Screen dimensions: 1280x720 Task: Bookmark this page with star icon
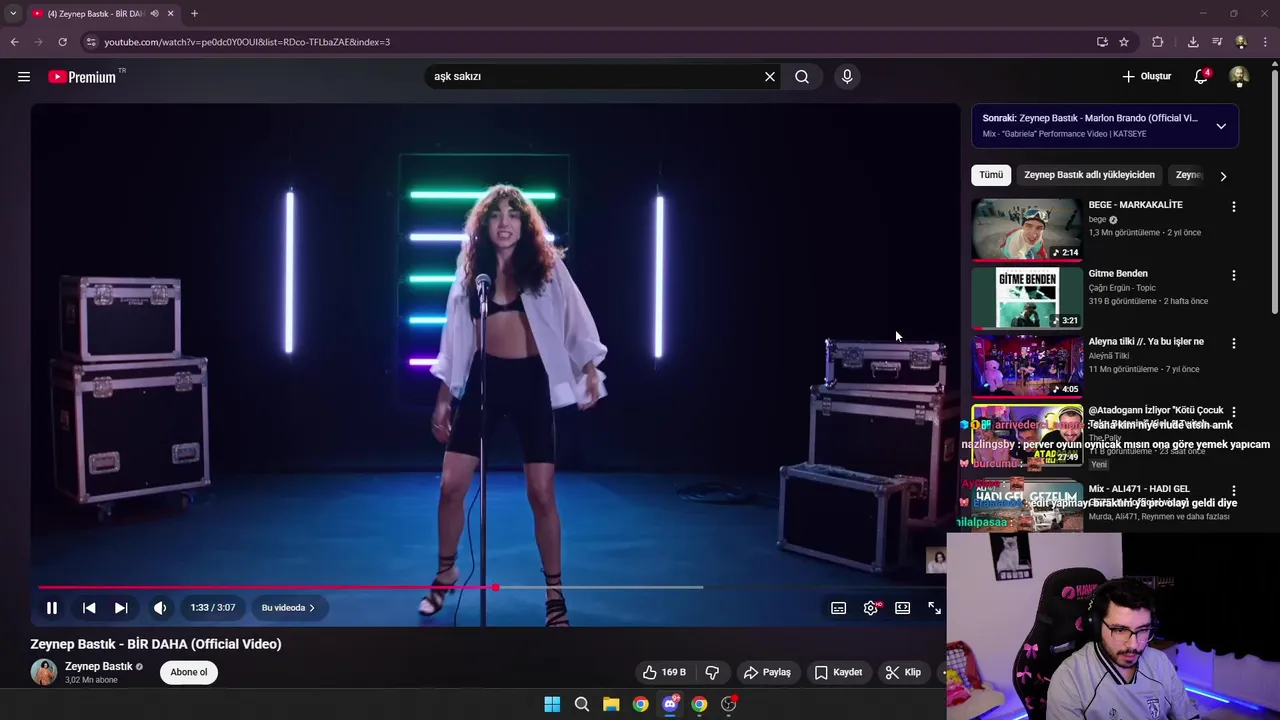point(1124,42)
